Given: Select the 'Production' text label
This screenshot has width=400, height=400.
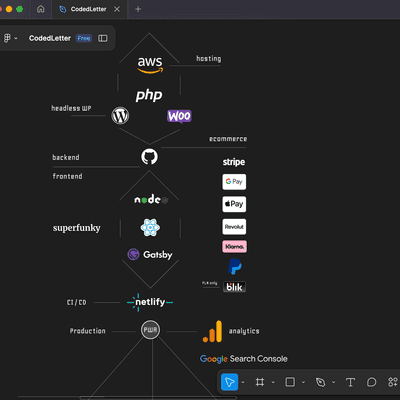Looking at the screenshot, I should point(87,331).
